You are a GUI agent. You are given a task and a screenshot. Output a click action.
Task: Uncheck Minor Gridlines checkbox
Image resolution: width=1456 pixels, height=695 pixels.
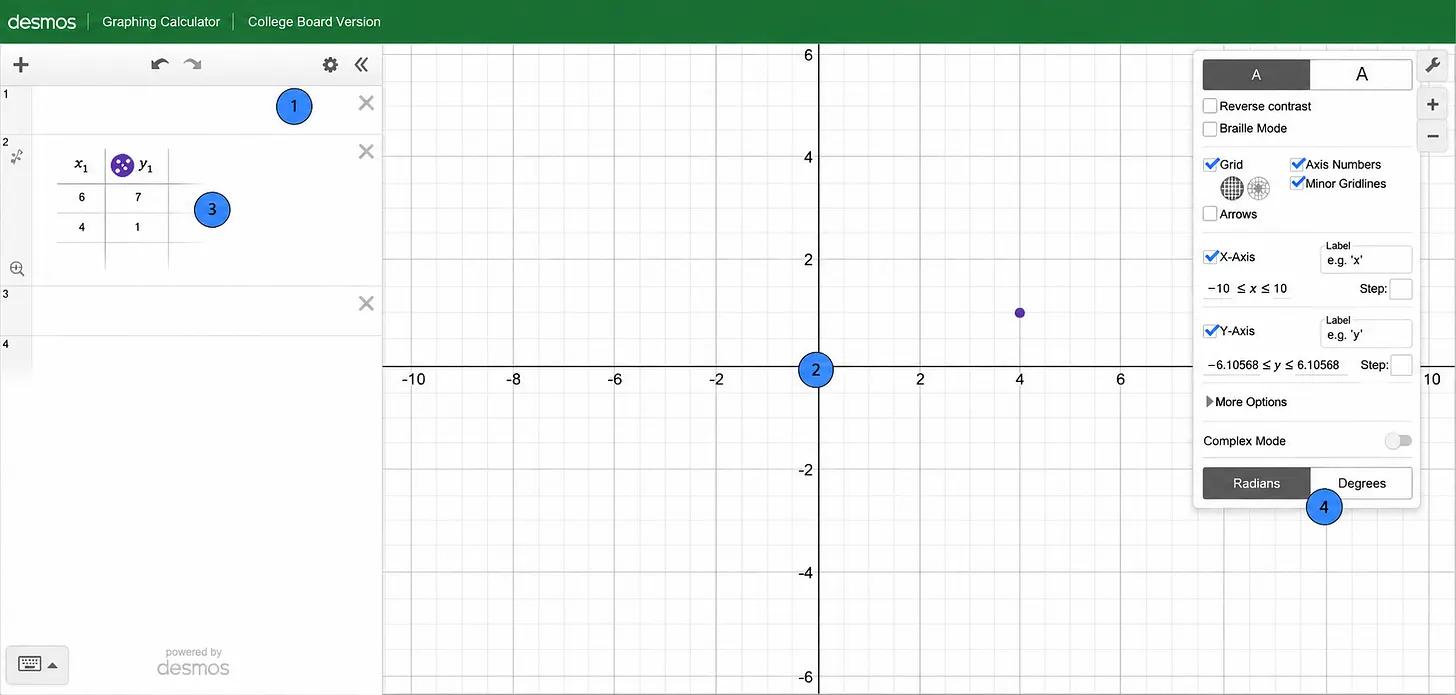pos(1297,183)
